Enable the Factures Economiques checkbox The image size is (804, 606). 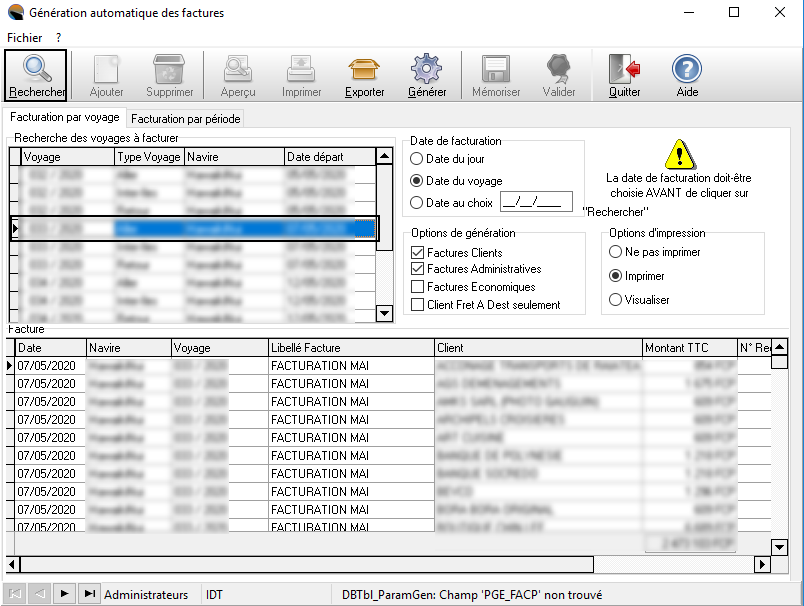click(418, 287)
